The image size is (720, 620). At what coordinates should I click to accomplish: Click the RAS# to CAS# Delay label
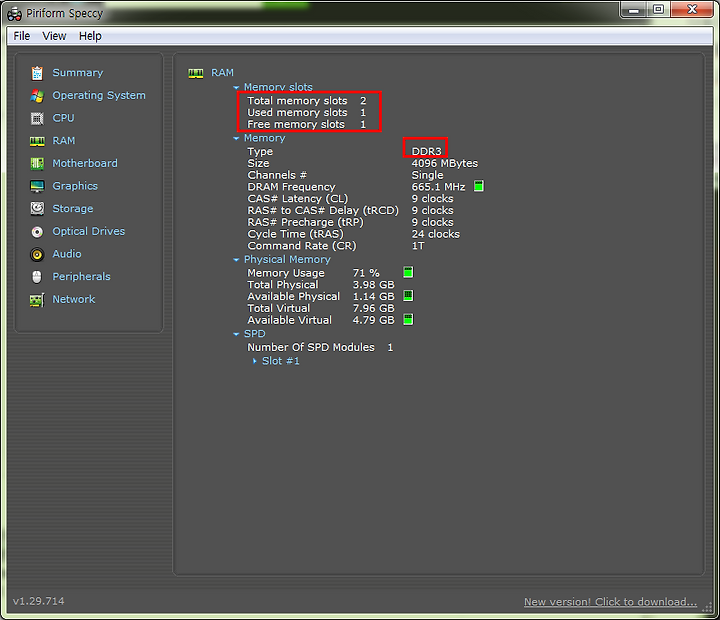[323, 211]
